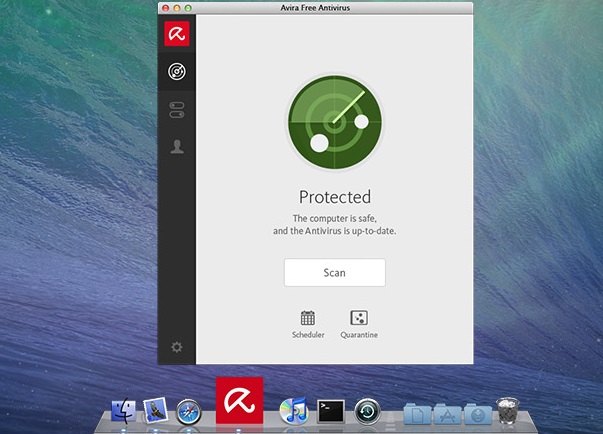This screenshot has width=603, height=434.
Task: Open the Applications folder stack in dock
Action: coord(446,412)
